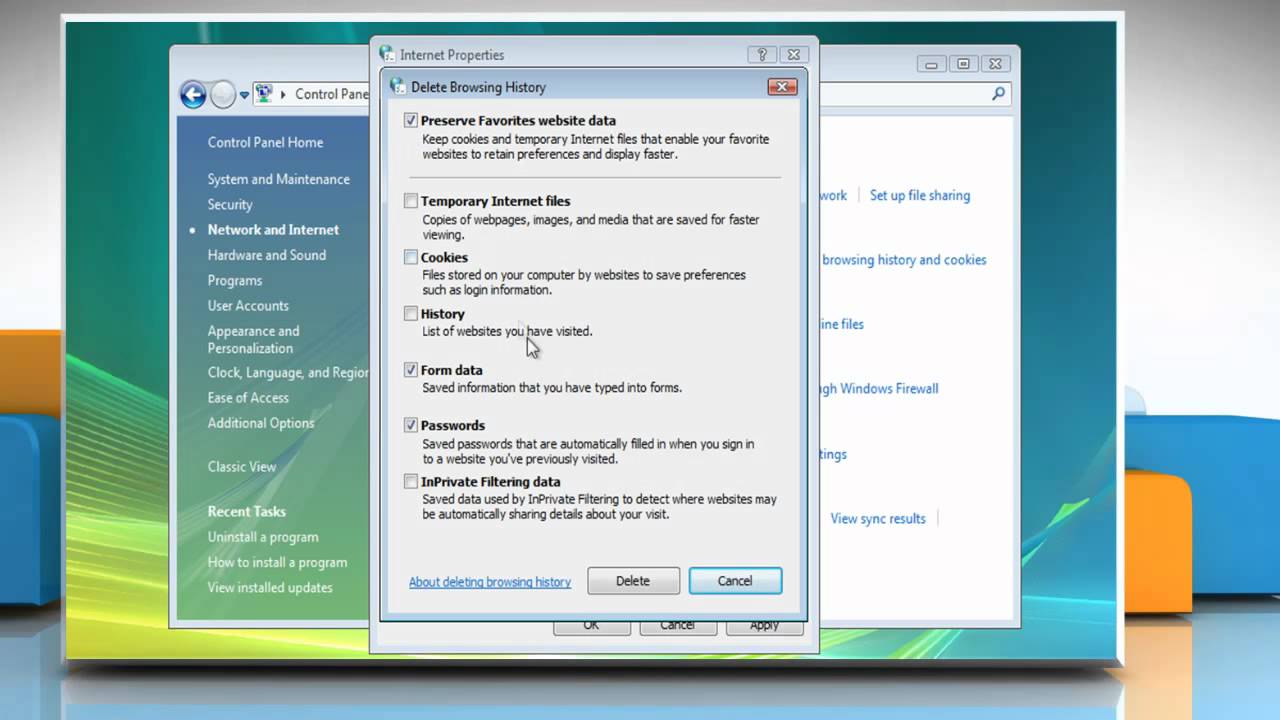Check the Temporary Internet files box

point(411,201)
